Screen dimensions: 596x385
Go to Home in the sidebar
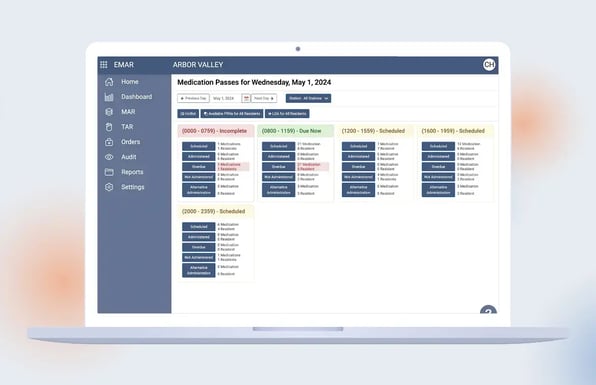pos(130,82)
